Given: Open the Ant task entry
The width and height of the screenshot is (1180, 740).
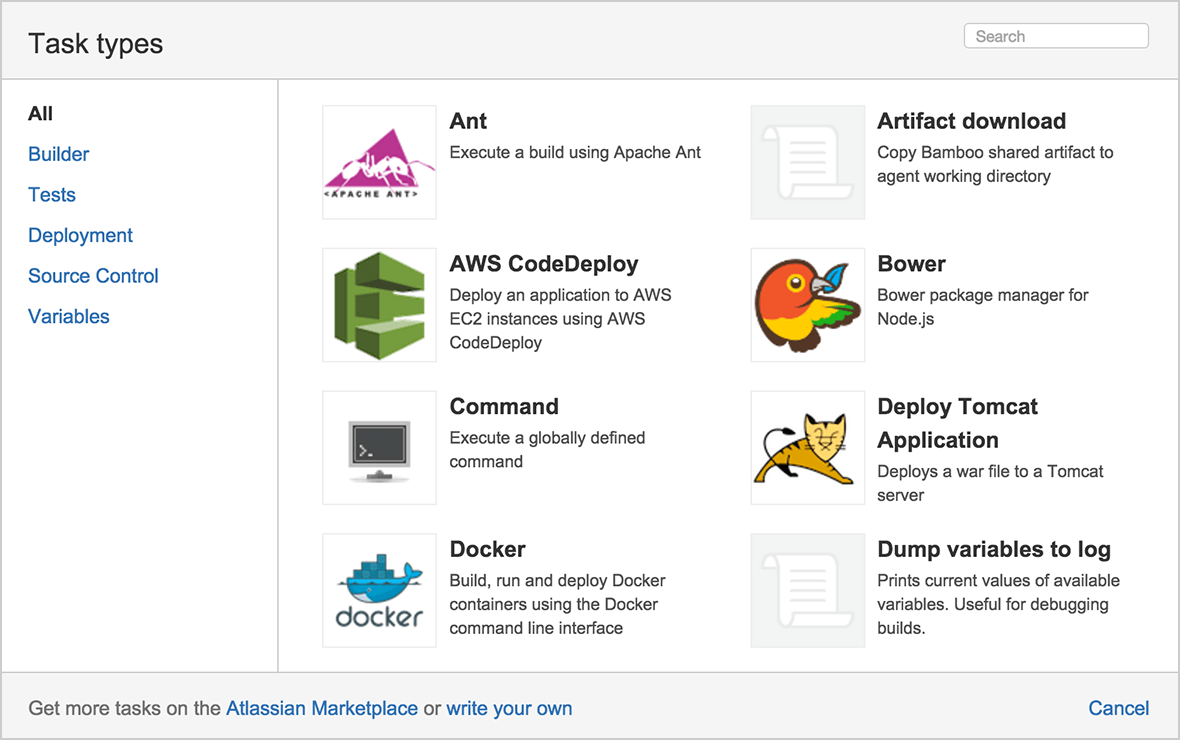Looking at the screenshot, I should pos(468,121).
